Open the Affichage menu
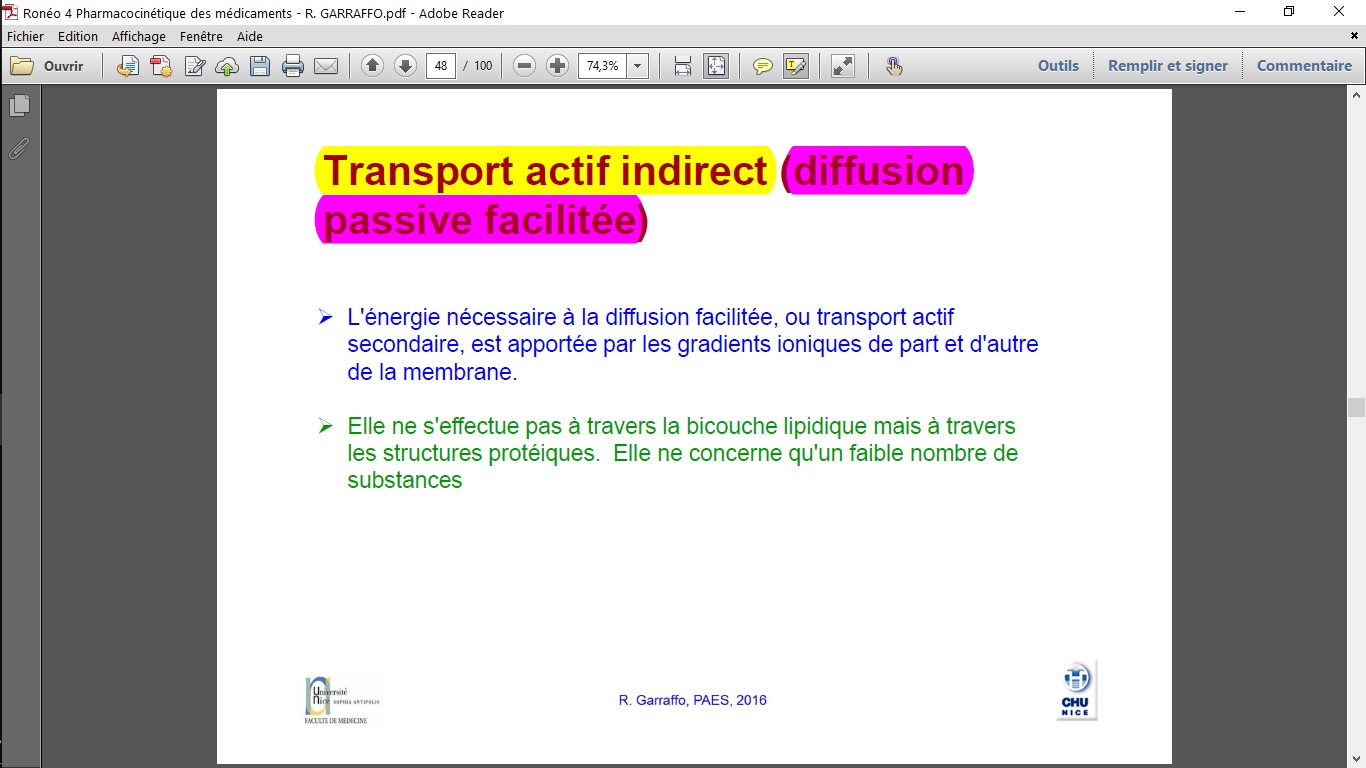The image size is (1366, 768). (139, 36)
